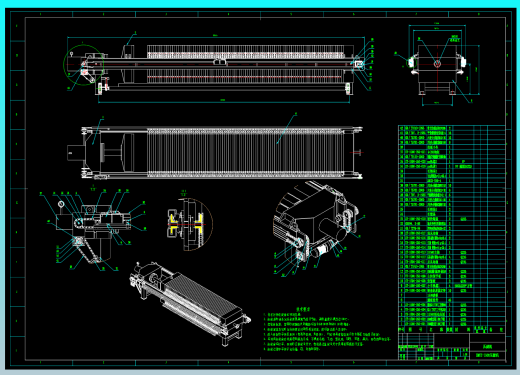Click the title block in the sheet corner
This screenshot has height=375, width=520.
click(x=452, y=346)
